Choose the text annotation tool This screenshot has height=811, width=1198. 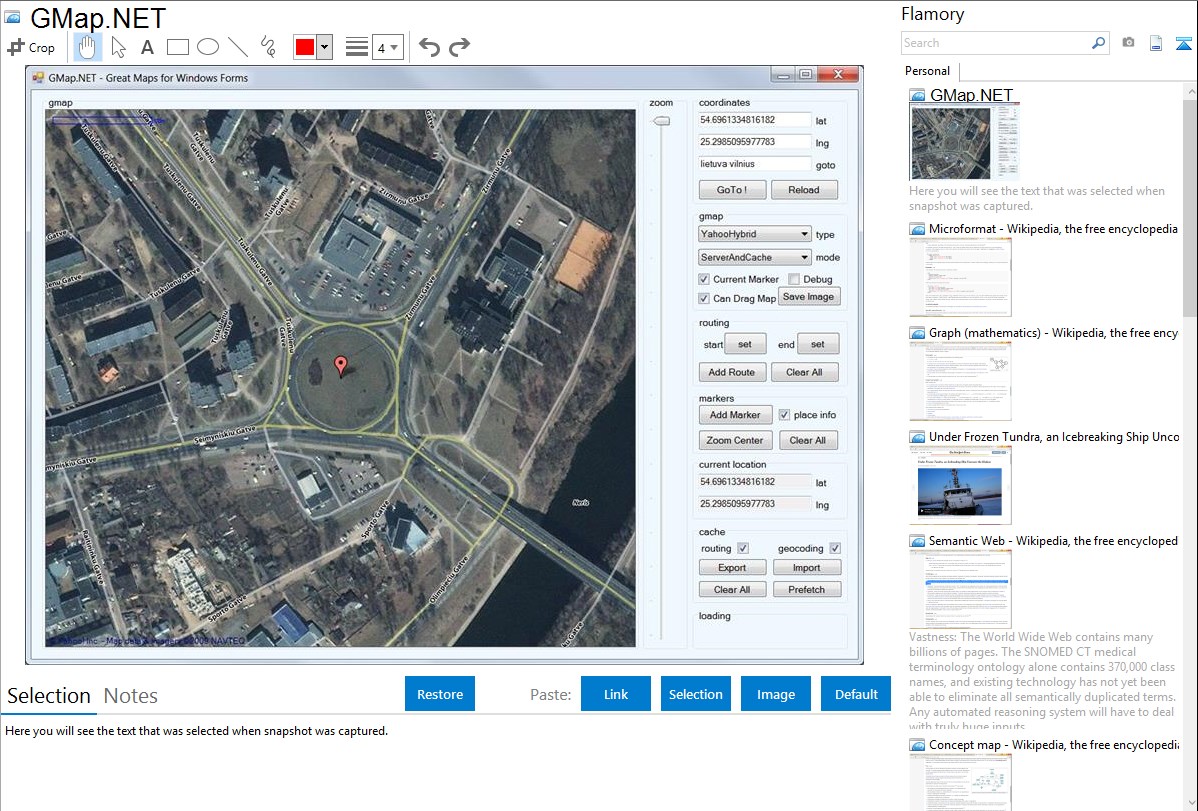tap(147, 47)
